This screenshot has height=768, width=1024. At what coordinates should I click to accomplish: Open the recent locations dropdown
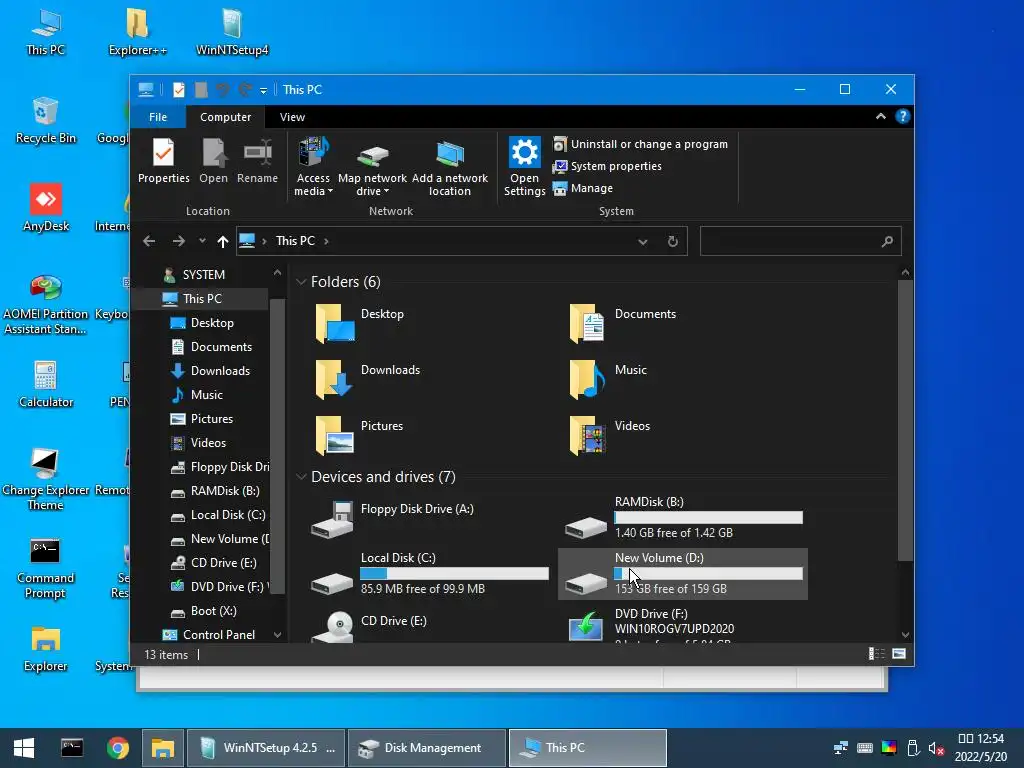pyautogui.click(x=202, y=241)
